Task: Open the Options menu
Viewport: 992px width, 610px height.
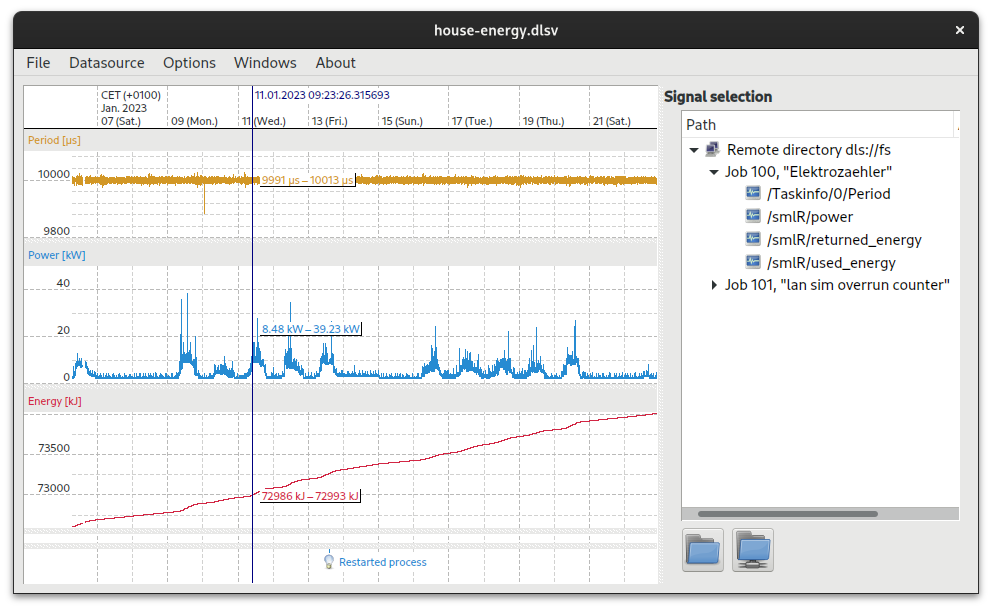Action: [x=189, y=62]
